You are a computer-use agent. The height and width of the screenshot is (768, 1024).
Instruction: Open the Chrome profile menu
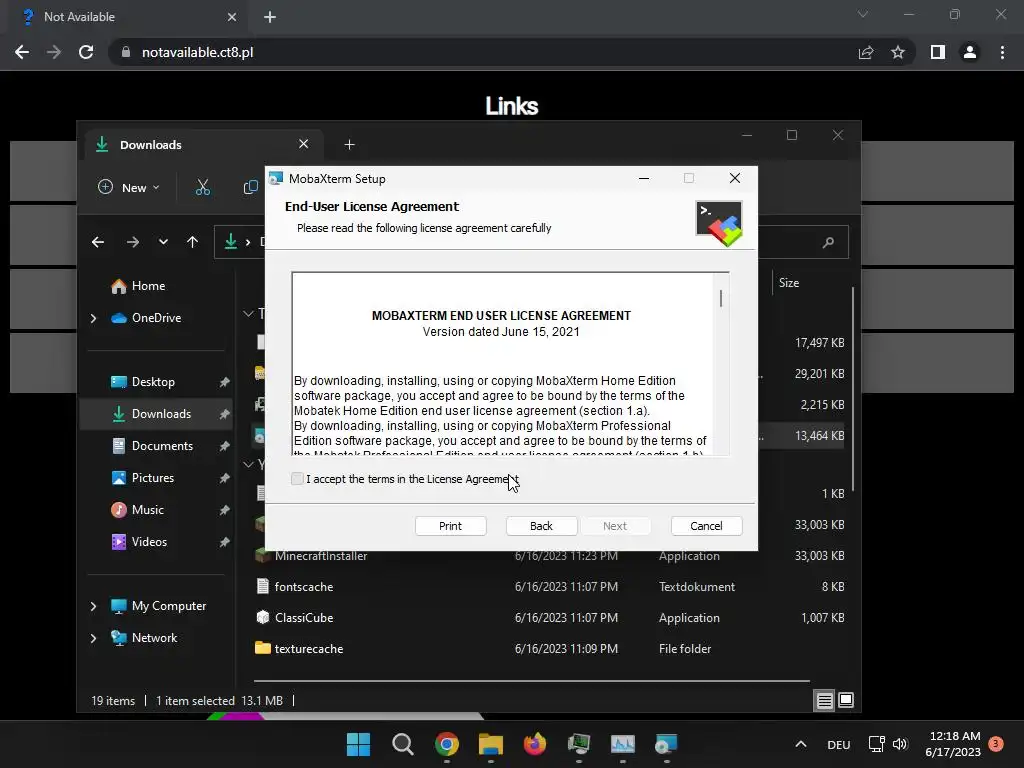[x=970, y=52]
